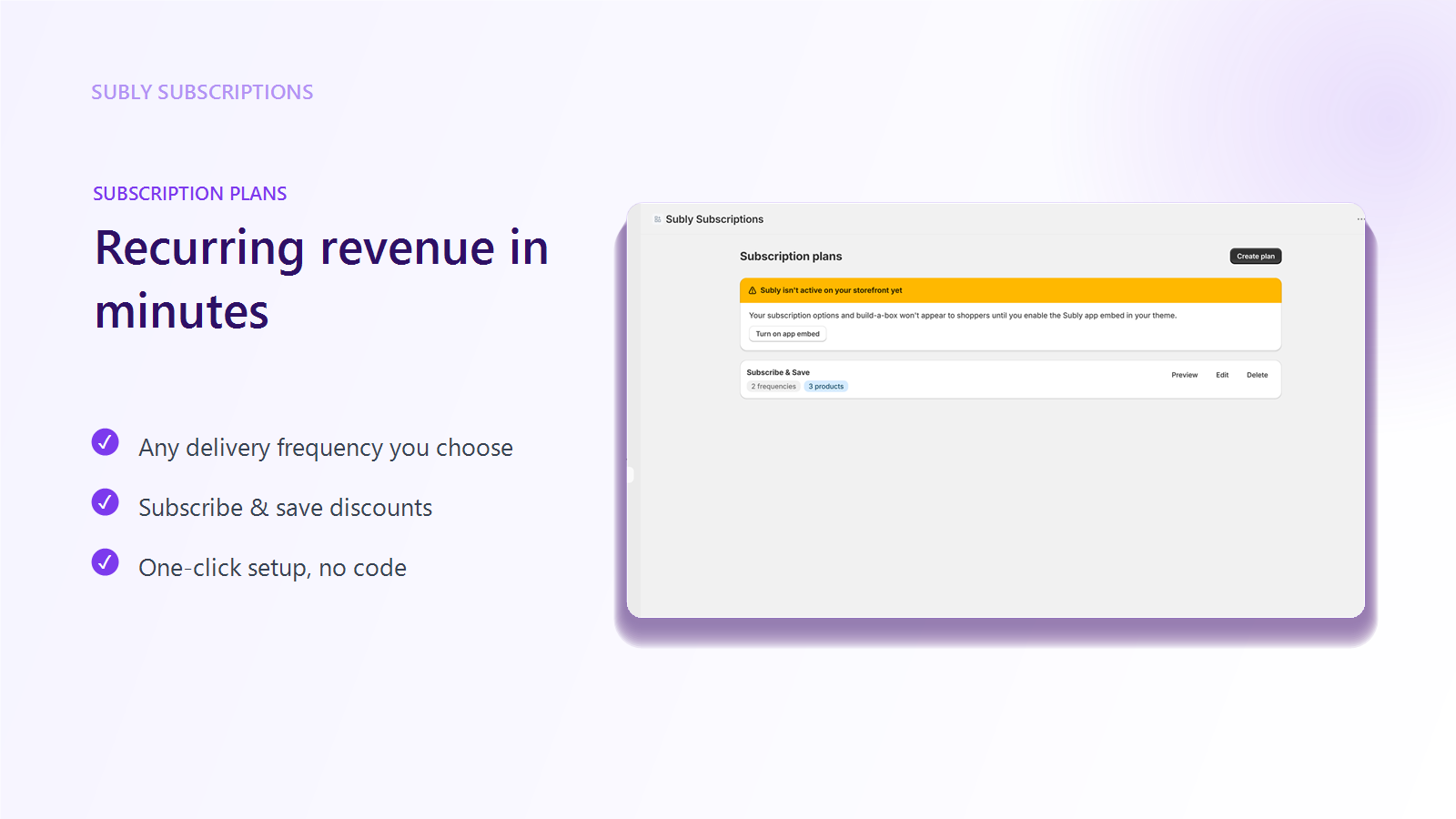Delete the Subscribe & Save plan

[1258, 375]
